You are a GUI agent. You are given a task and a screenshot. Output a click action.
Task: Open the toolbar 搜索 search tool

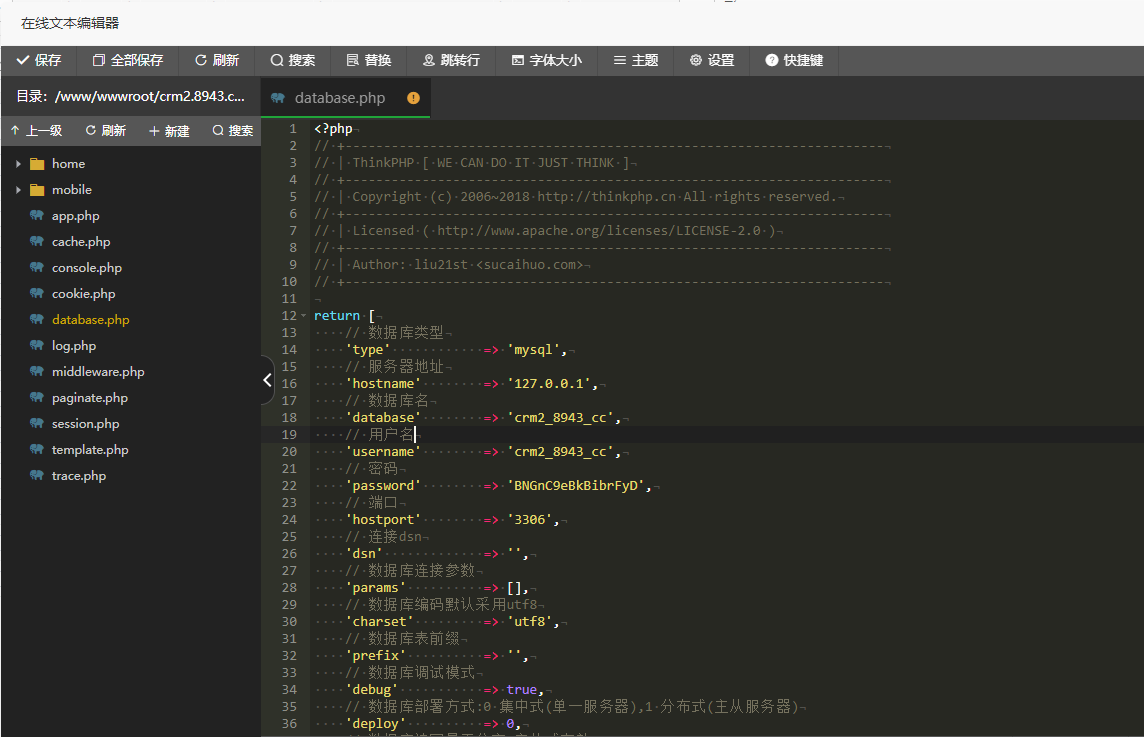pyautogui.click(x=293, y=61)
